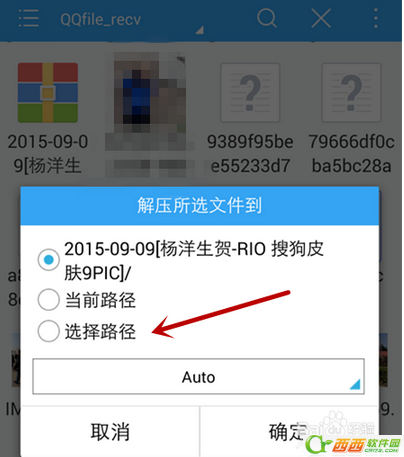Open the hamburger menu icon

pos(28,18)
